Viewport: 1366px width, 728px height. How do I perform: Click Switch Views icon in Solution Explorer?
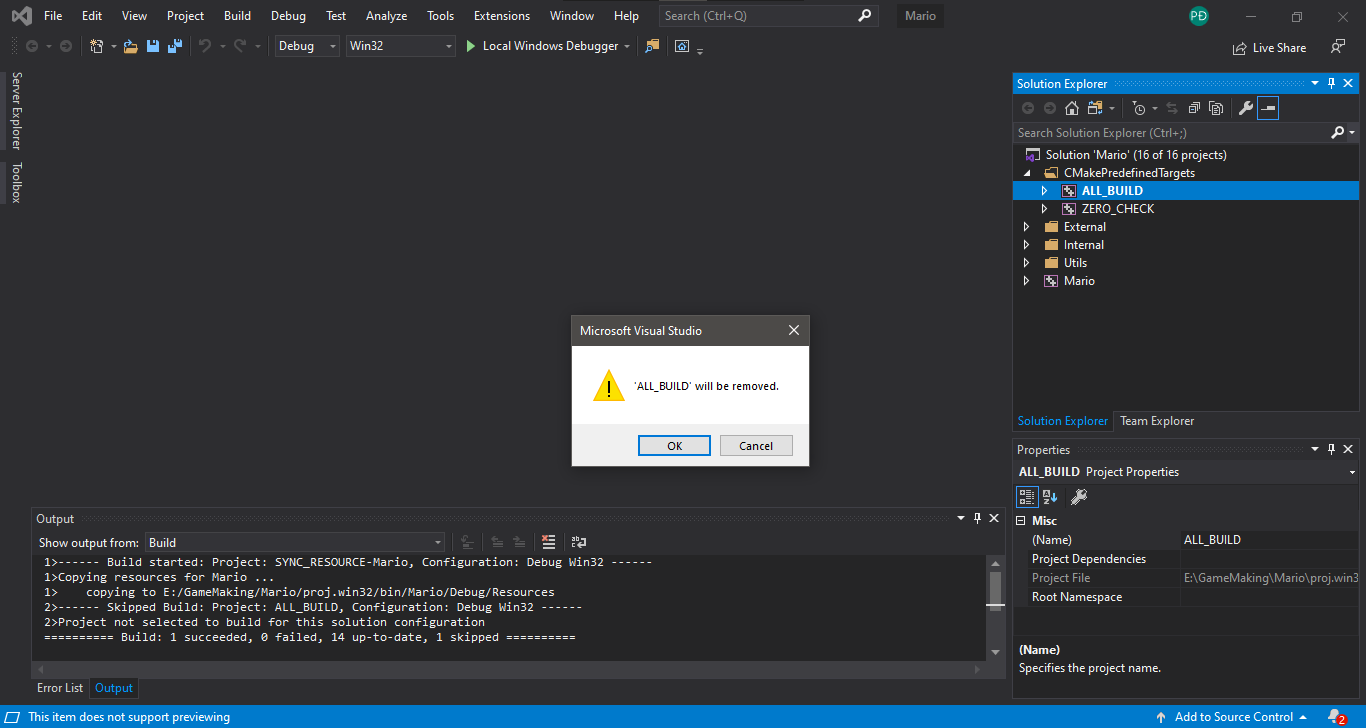1095,108
